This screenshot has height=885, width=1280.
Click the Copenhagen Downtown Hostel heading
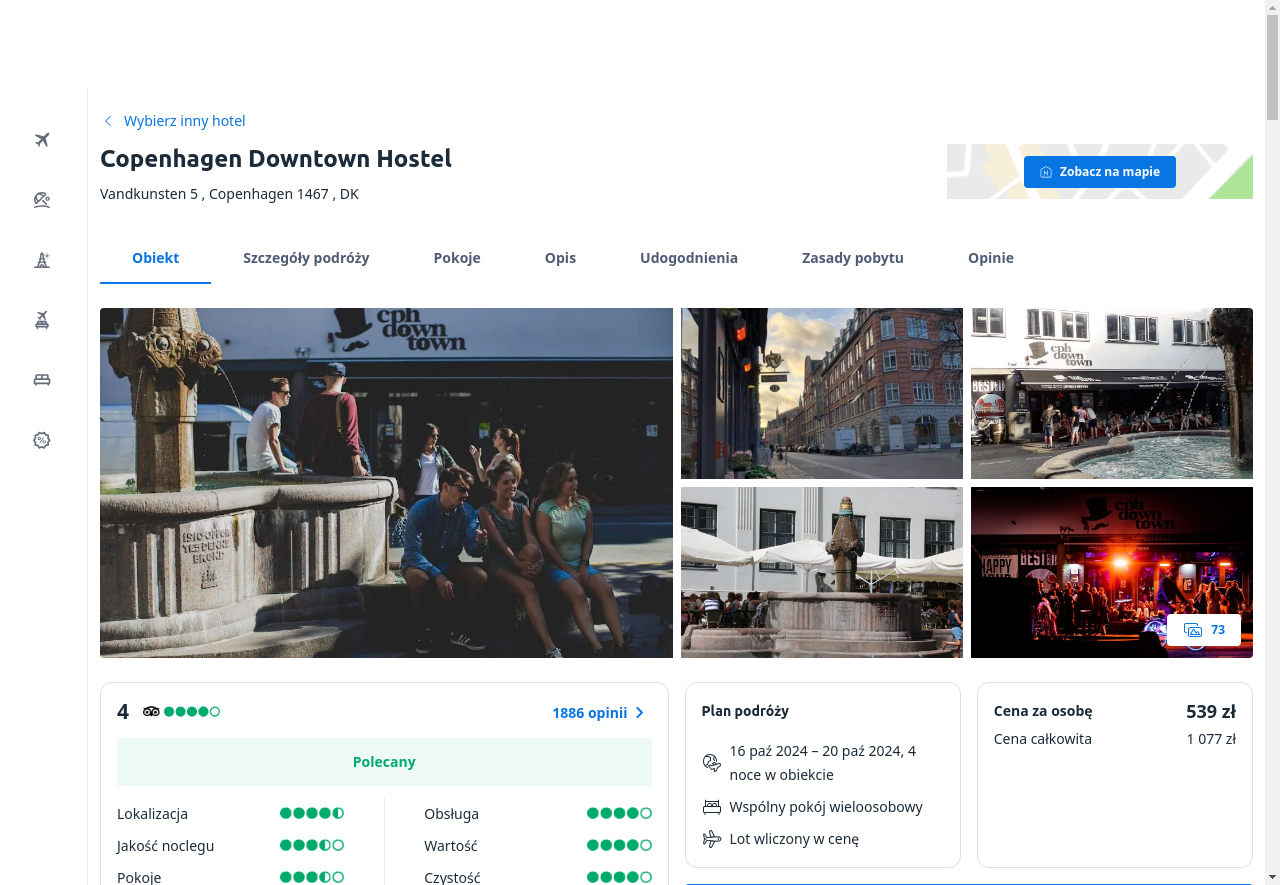pyautogui.click(x=276, y=158)
